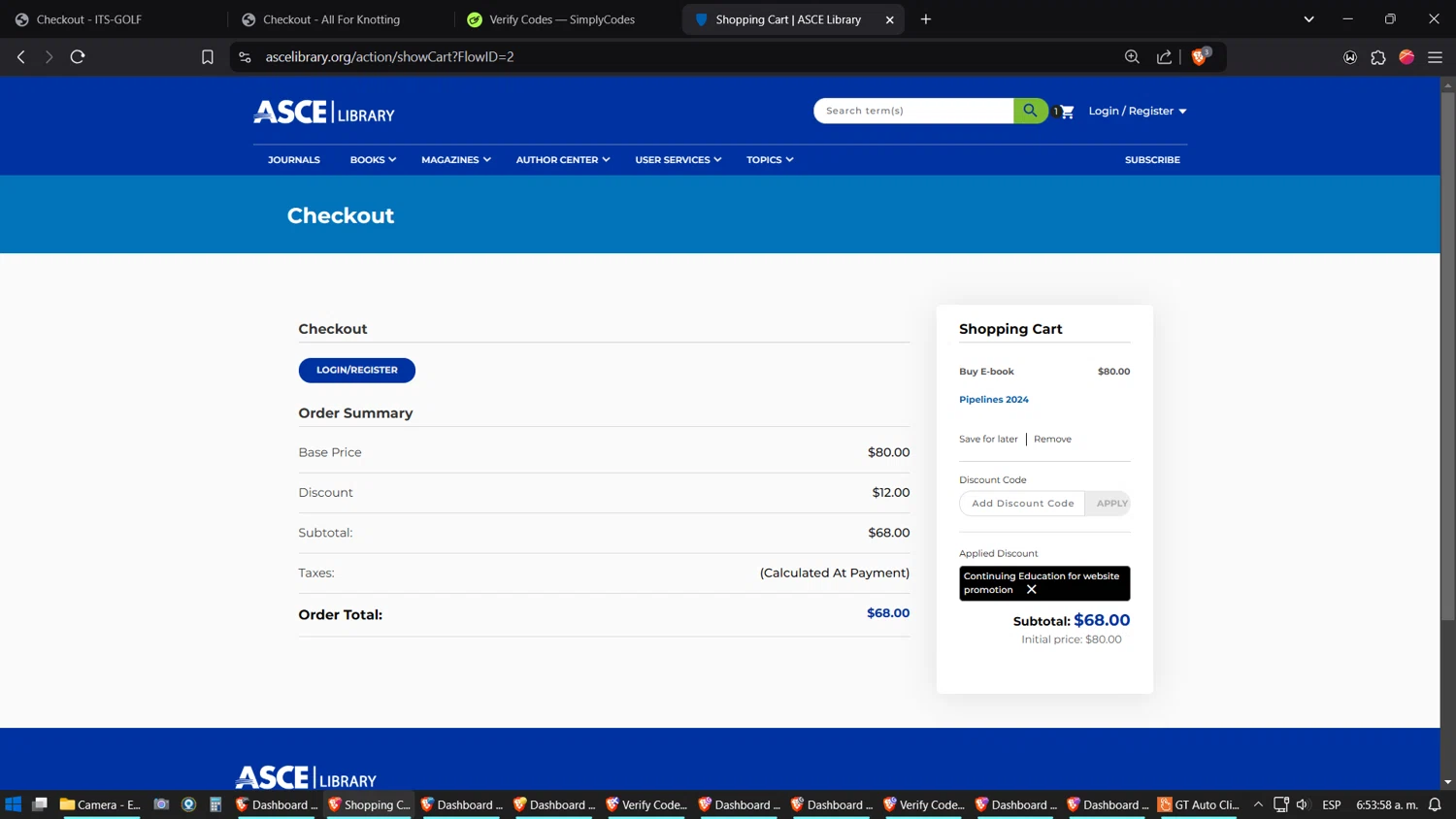Open the notifications bell in taskbar
This screenshot has width=1456, height=819.
click(1435, 804)
